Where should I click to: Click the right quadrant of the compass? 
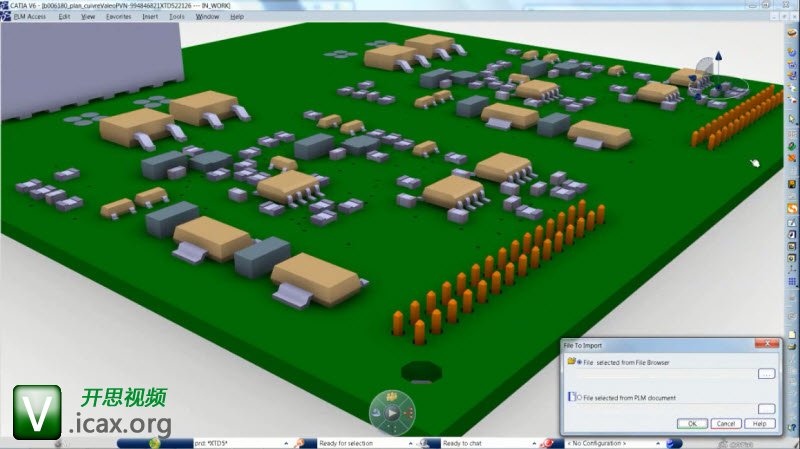408,413
